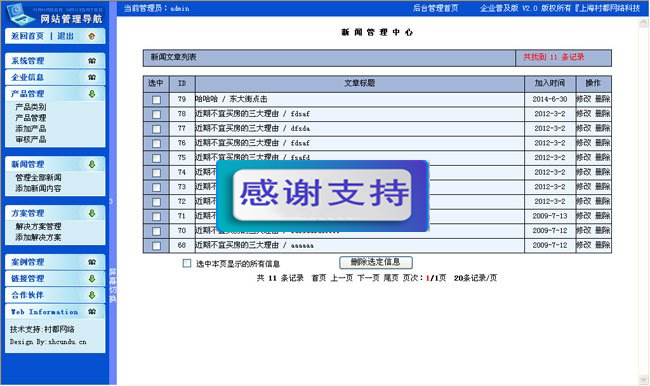Click the icon next to 系统管理
650x386 pixels.
92,61
